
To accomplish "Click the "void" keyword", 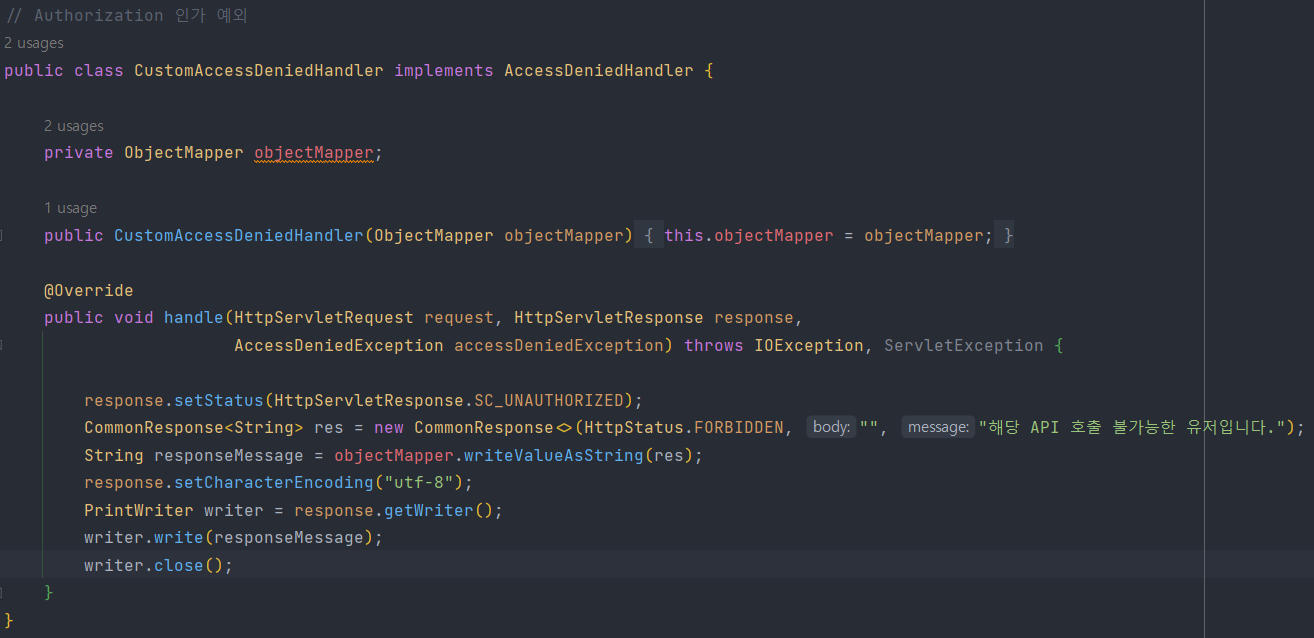I will coord(133,317).
